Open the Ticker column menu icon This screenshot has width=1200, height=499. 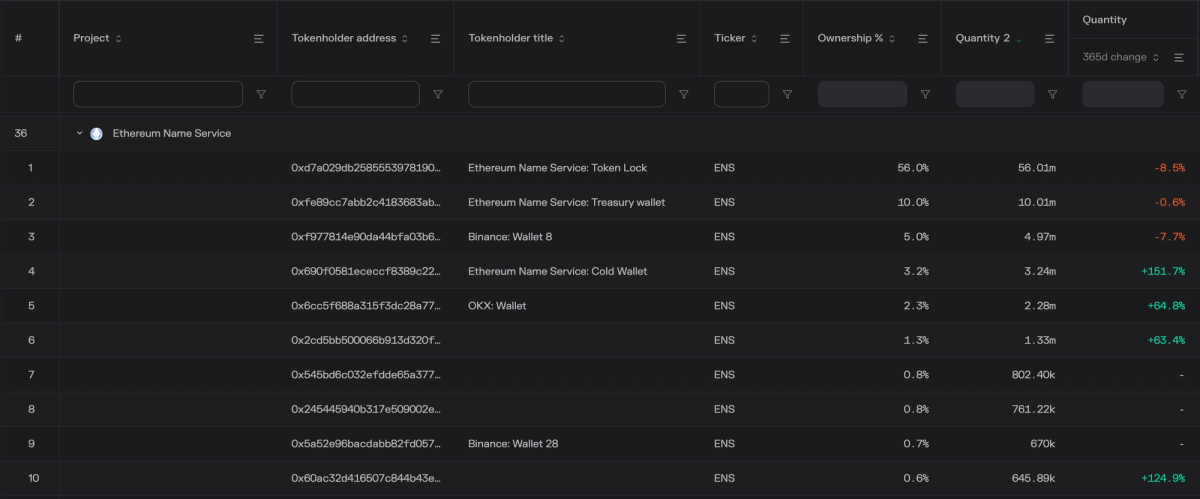(x=785, y=38)
